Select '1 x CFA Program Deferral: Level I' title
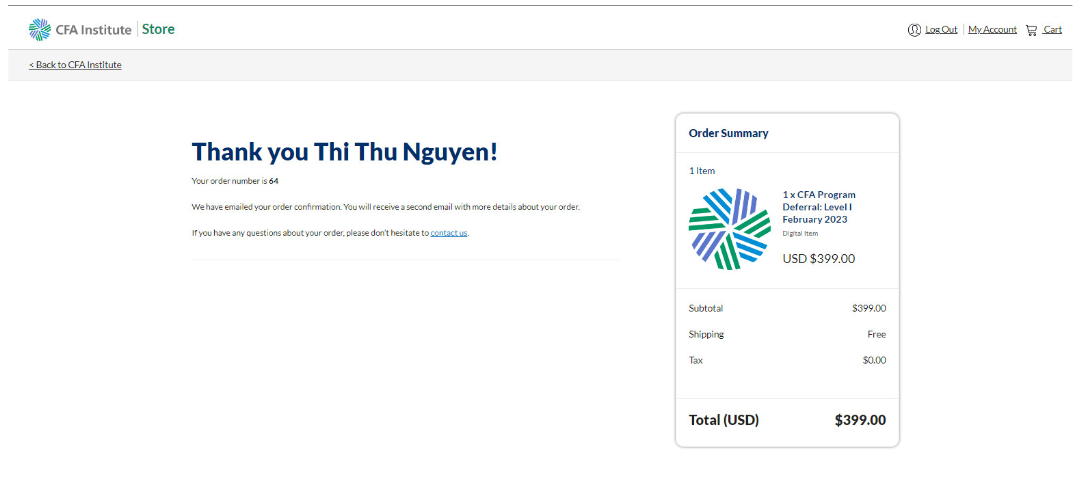Screen dimensions: 1089x485 819,207
